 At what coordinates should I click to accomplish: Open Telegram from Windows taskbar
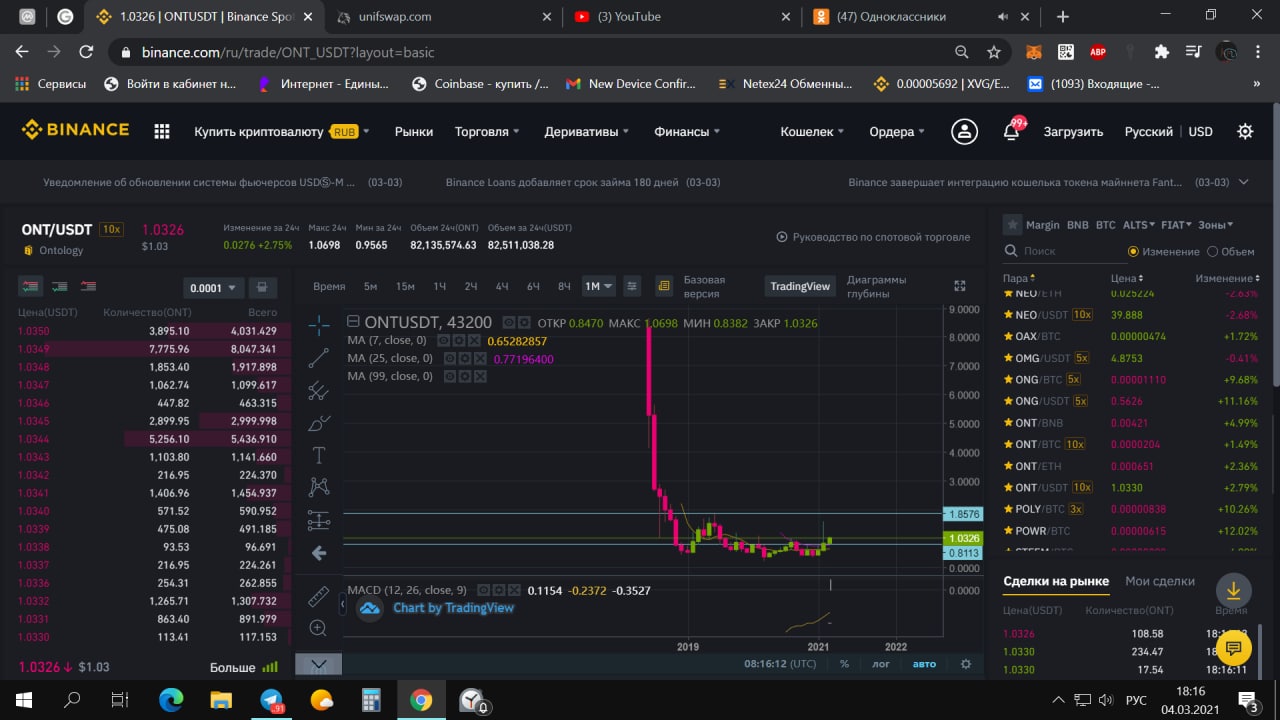click(x=272, y=699)
